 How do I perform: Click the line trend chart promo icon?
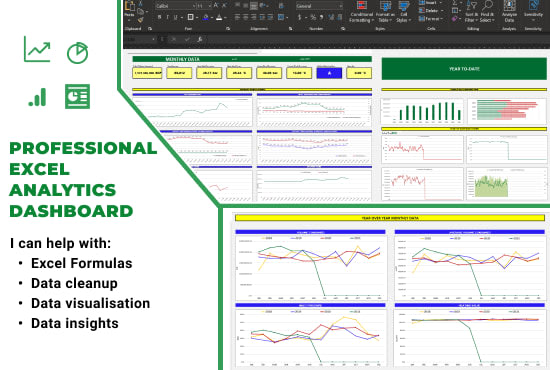coord(37,49)
